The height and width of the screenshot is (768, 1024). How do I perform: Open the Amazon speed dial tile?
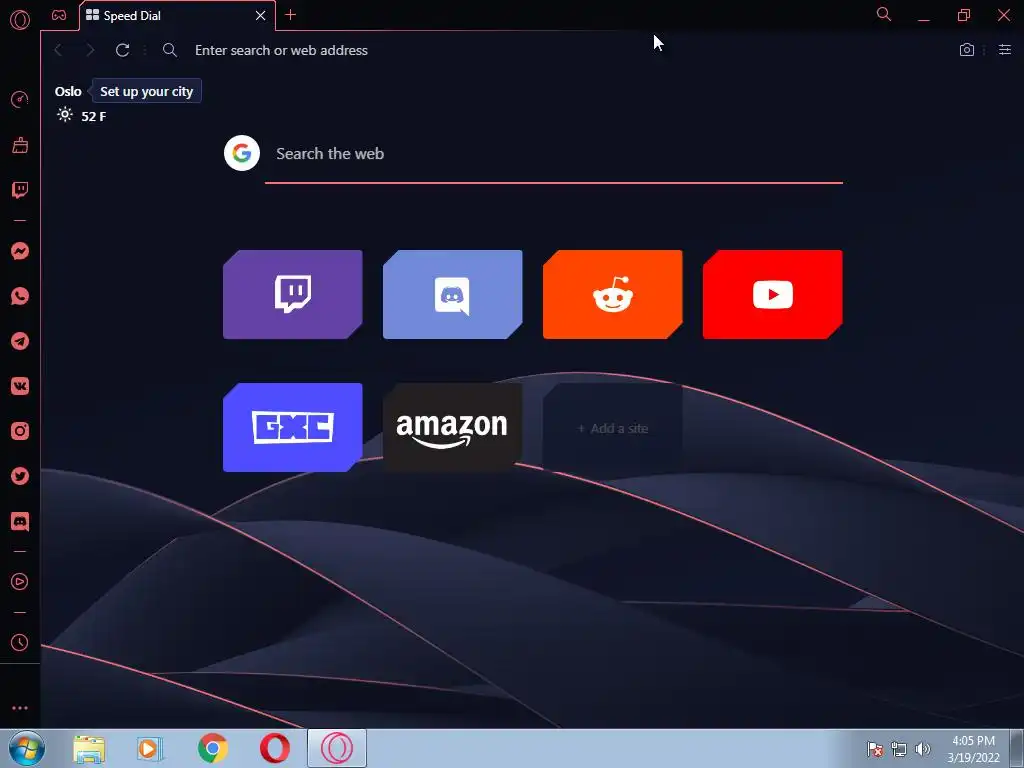pyautogui.click(x=453, y=428)
